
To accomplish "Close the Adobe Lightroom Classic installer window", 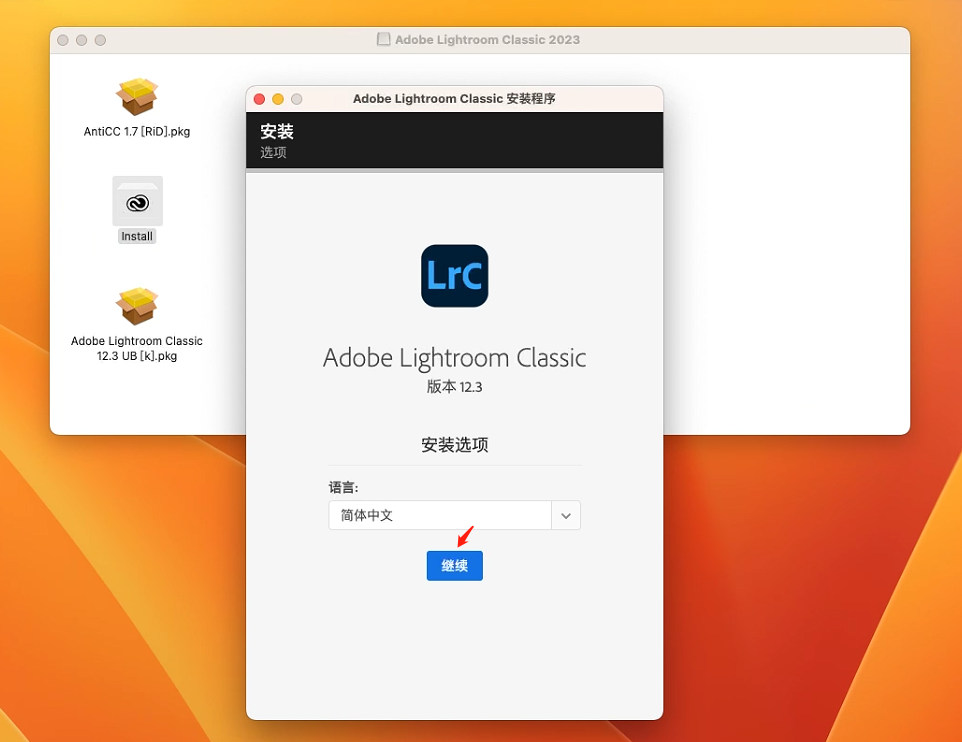I will tap(260, 99).
